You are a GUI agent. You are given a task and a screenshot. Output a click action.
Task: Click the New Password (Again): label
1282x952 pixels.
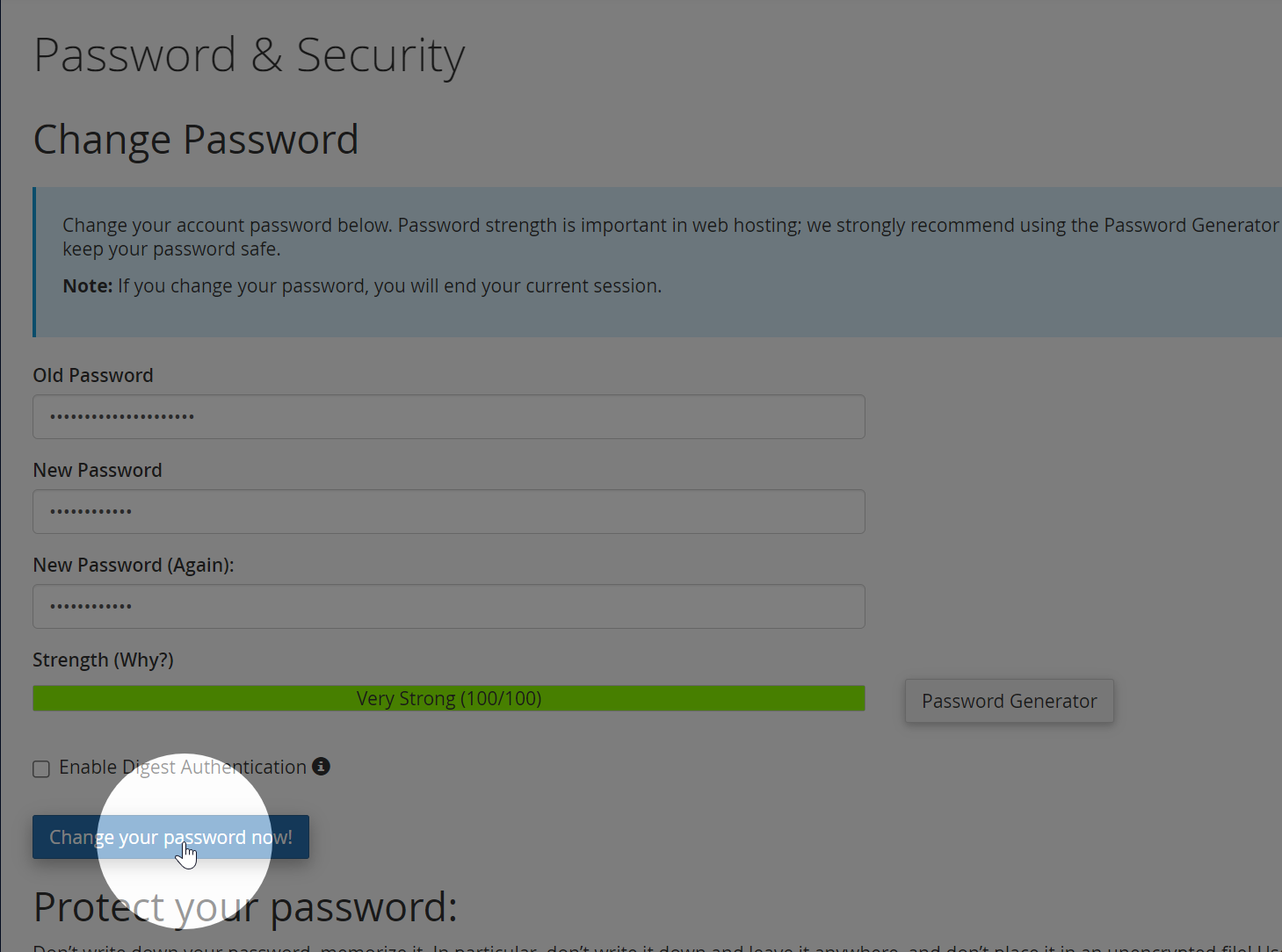point(134,565)
